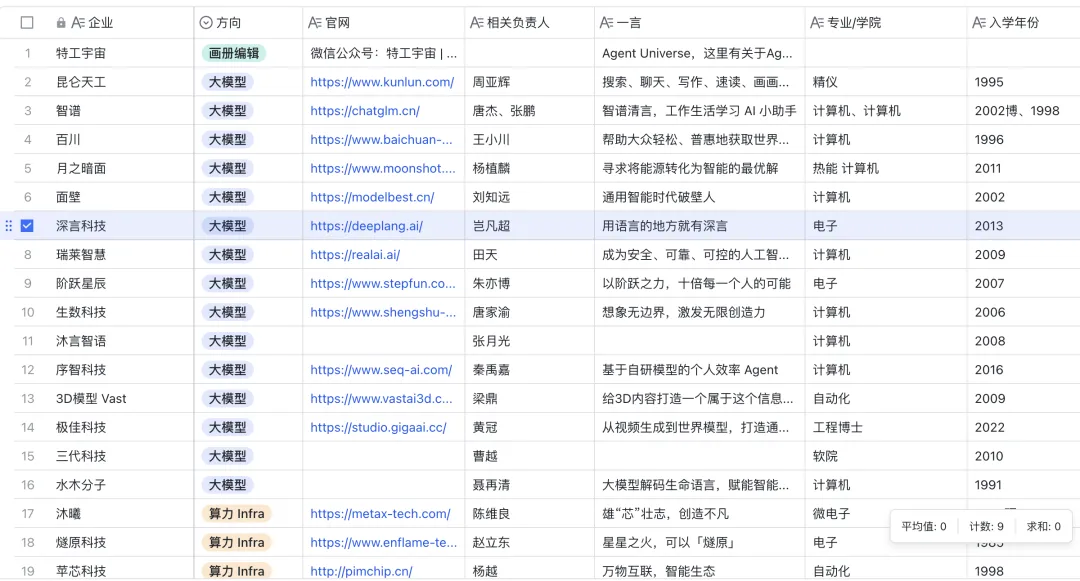Open the shengshu website link
This screenshot has height=581, width=1080.
pos(383,313)
